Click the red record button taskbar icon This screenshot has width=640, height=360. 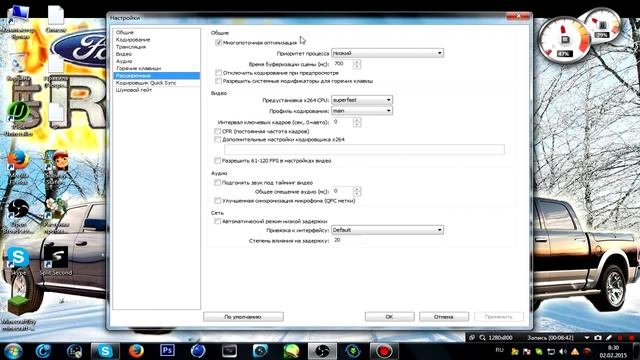click(x=384, y=351)
